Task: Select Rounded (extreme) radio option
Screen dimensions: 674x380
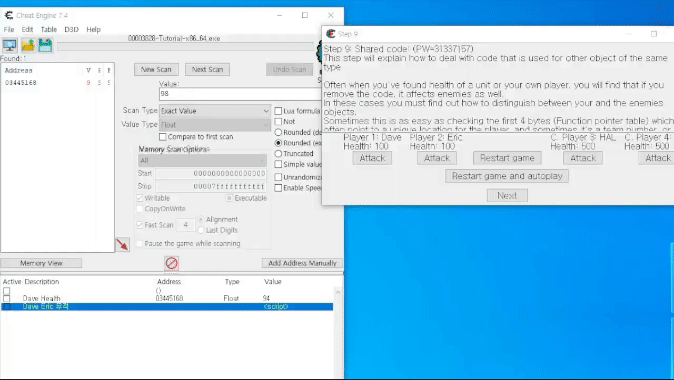Action: click(278, 143)
